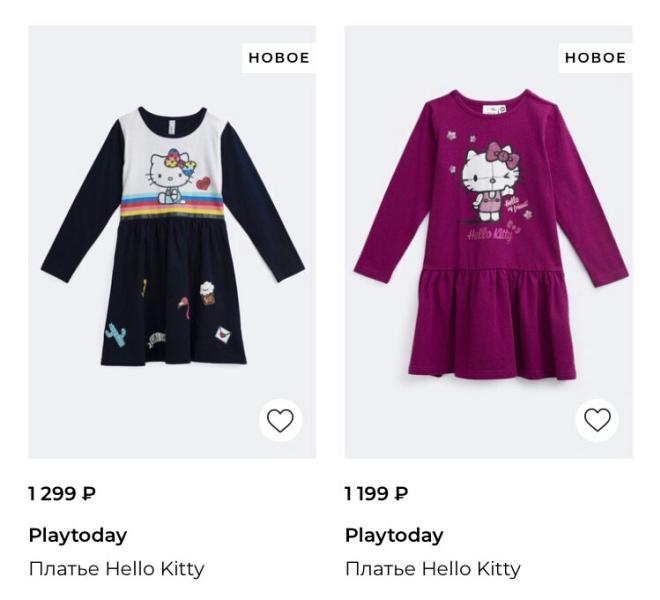Open the Playtoday brand link under 1 299 ₽

pyautogui.click(x=78, y=535)
